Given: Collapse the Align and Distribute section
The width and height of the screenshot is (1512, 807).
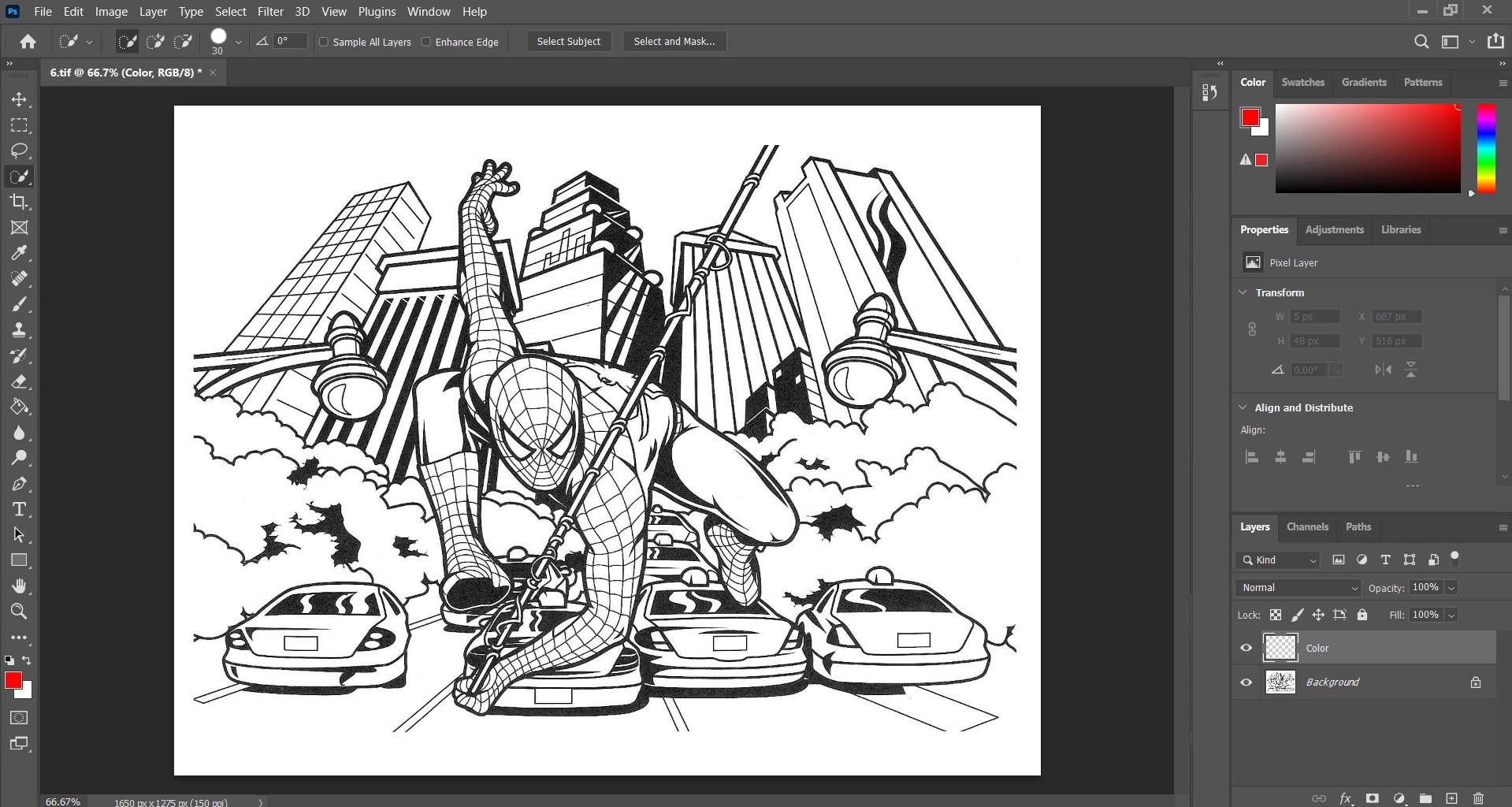Looking at the screenshot, I should tap(1243, 407).
